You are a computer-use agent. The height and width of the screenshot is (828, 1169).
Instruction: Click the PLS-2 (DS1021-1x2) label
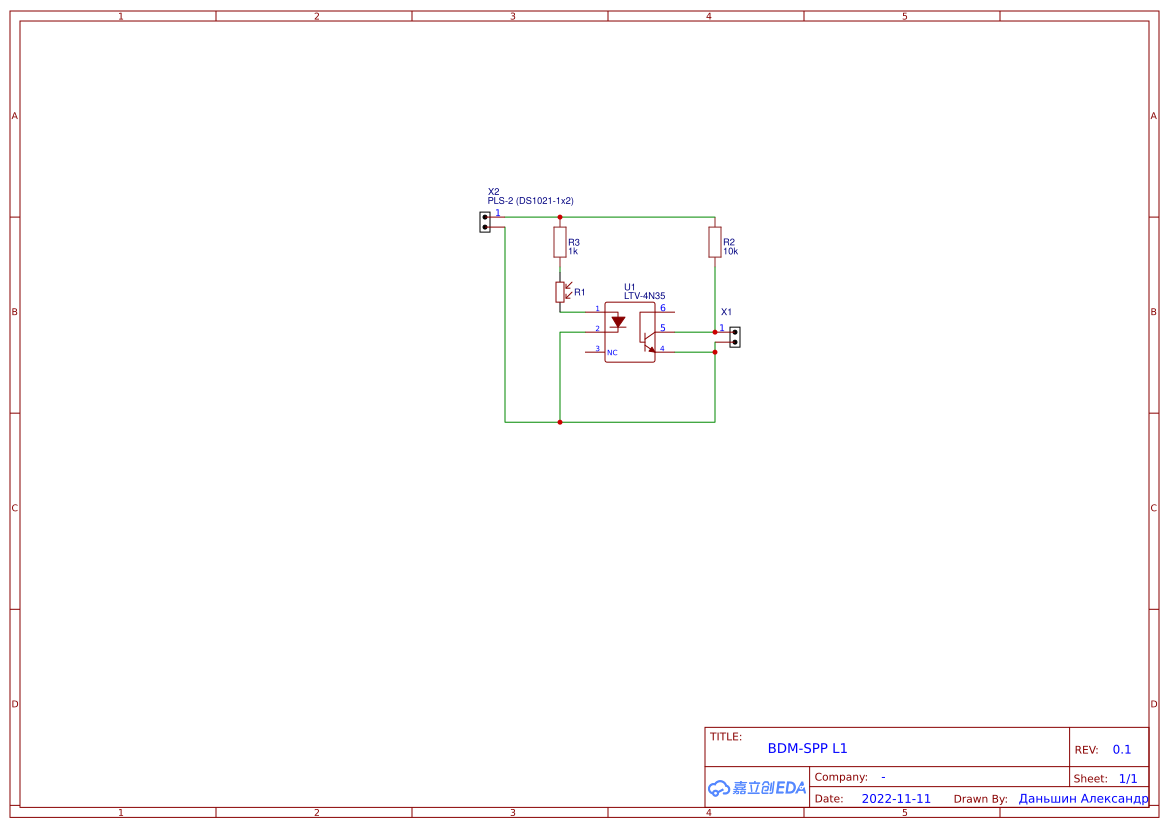point(530,201)
